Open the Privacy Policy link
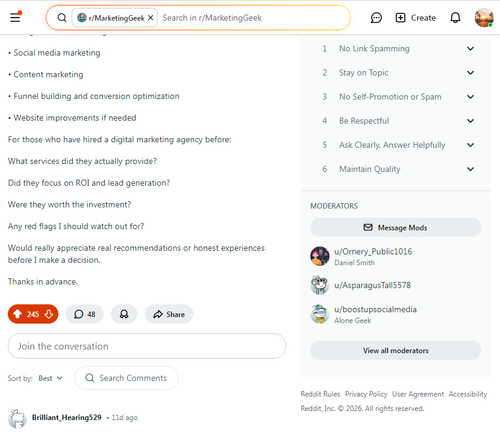Image resolution: width=500 pixels, height=434 pixels. 366,394
